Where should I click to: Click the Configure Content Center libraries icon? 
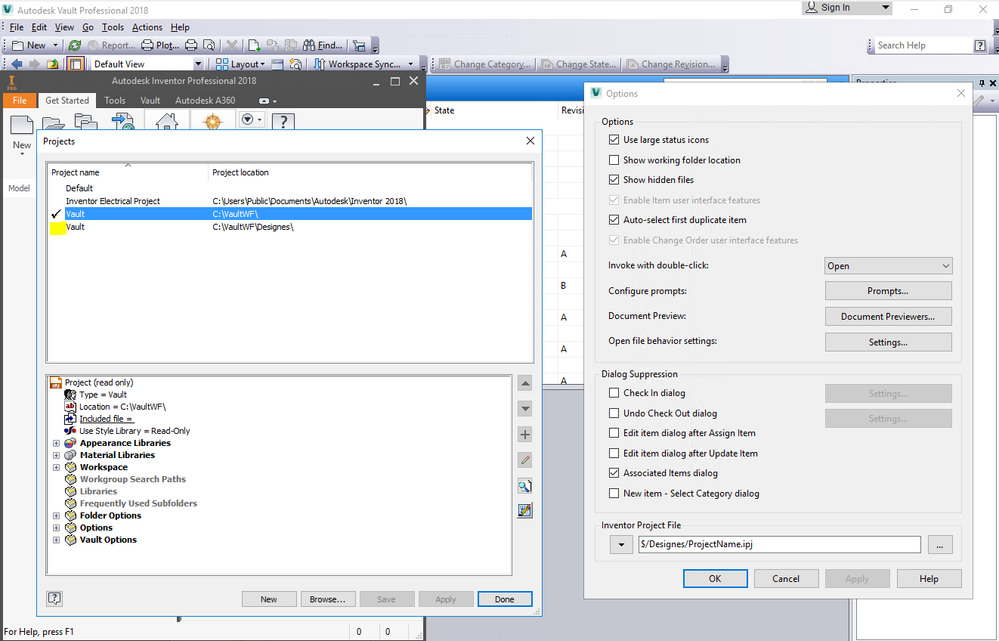[525, 510]
